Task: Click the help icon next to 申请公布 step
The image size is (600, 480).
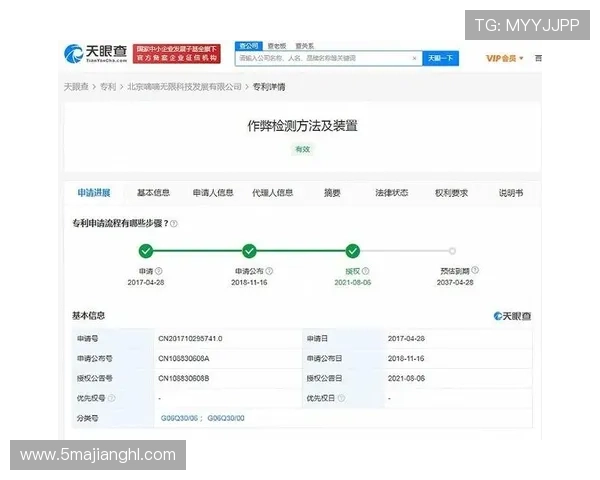Action: click(269, 271)
